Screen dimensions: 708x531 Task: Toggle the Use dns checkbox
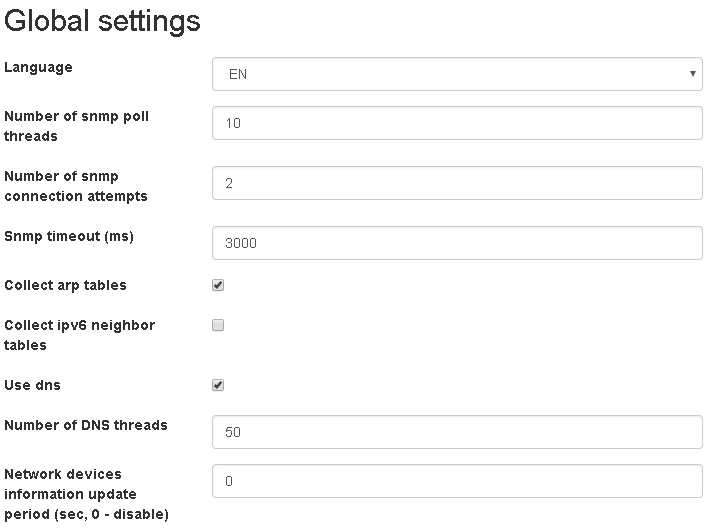(218, 385)
